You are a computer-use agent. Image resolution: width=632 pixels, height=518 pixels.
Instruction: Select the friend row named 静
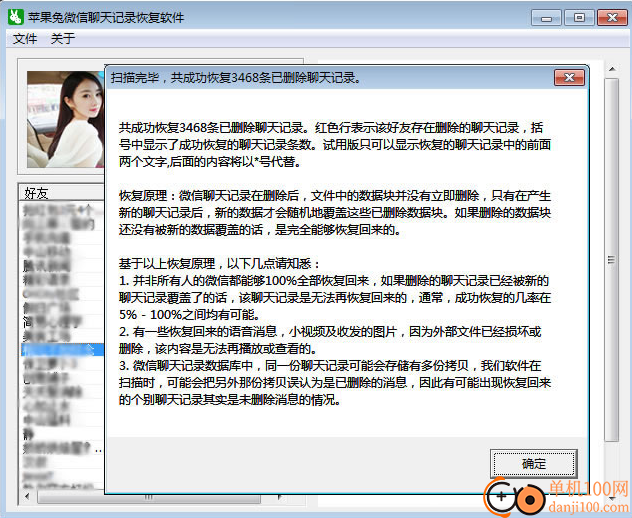[x=62, y=435]
